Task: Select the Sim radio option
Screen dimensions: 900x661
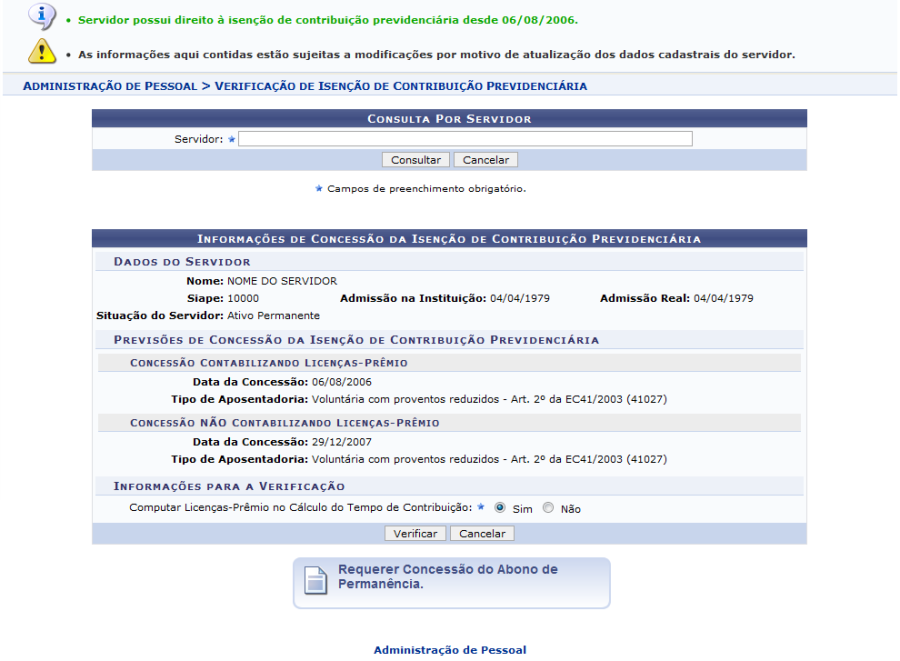Action: pyautogui.click(x=500, y=508)
